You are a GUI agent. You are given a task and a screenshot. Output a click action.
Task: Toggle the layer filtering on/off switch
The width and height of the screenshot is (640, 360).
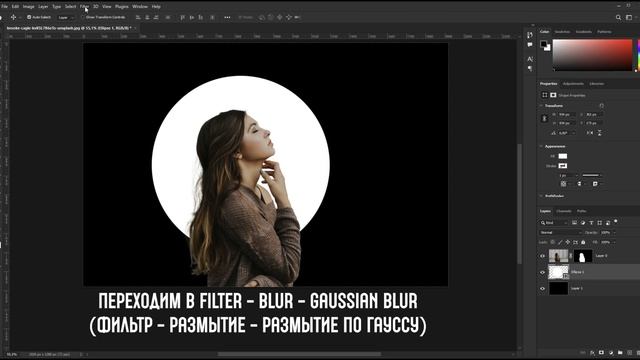tap(616, 221)
